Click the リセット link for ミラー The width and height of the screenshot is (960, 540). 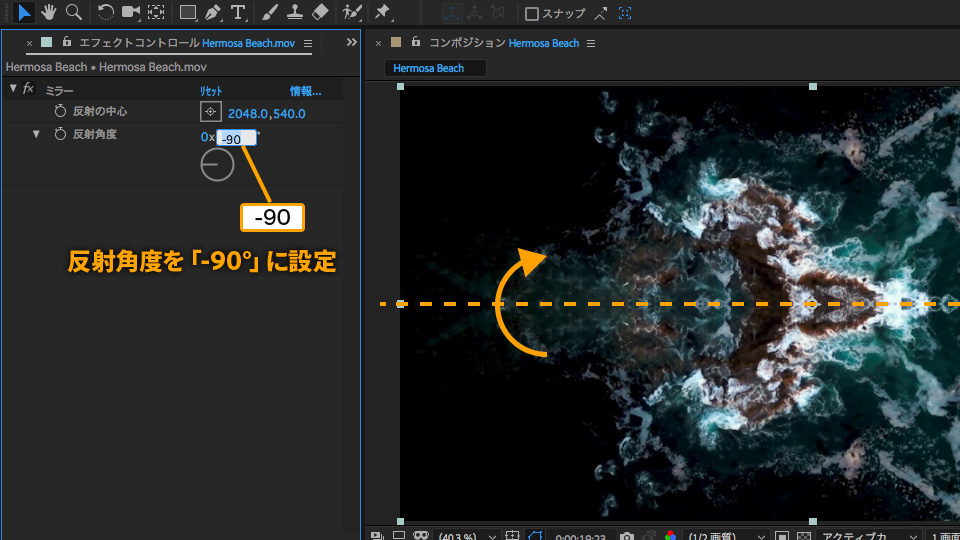[211, 91]
